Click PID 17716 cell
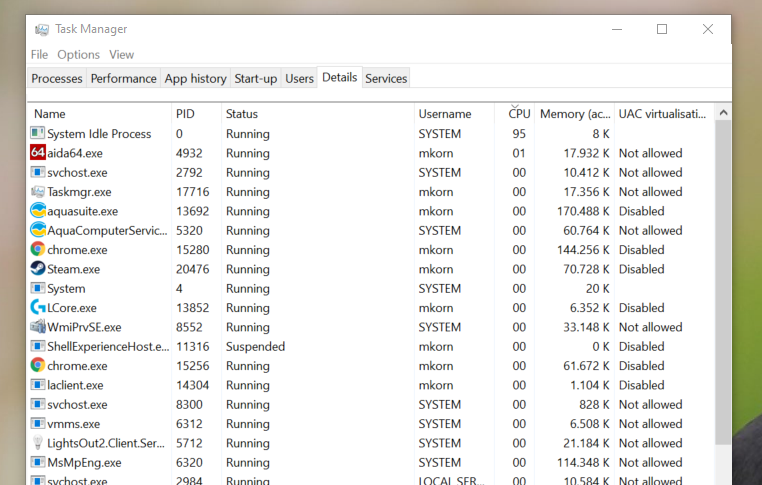The width and height of the screenshot is (762, 485). point(192,192)
